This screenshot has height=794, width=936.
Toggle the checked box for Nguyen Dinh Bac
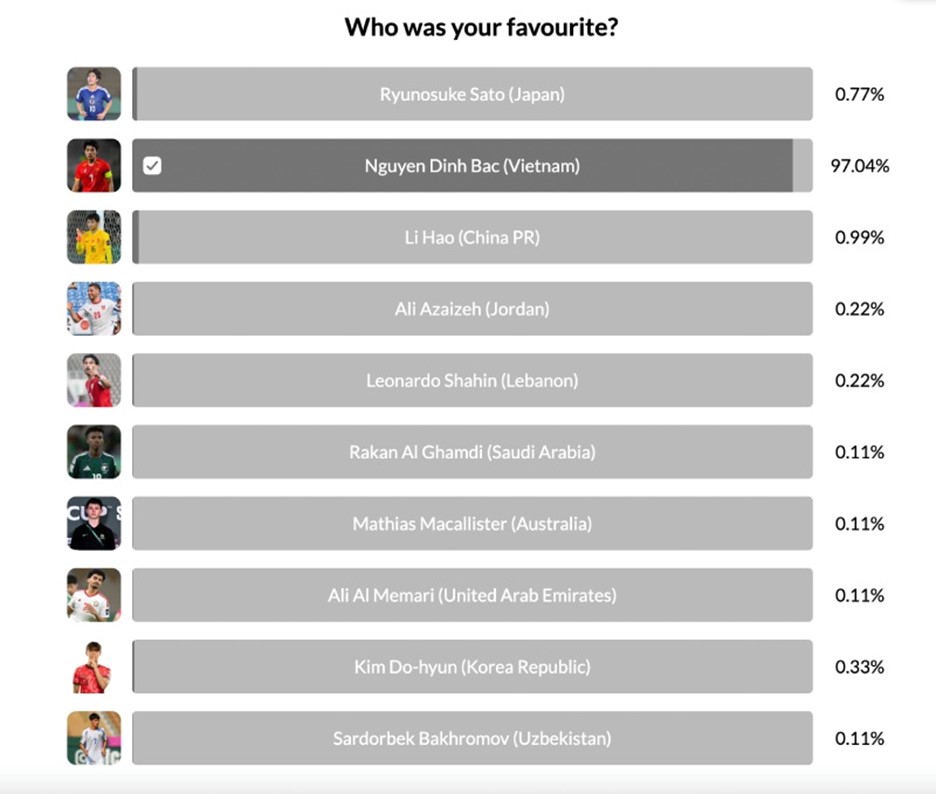click(x=152, y=166)
